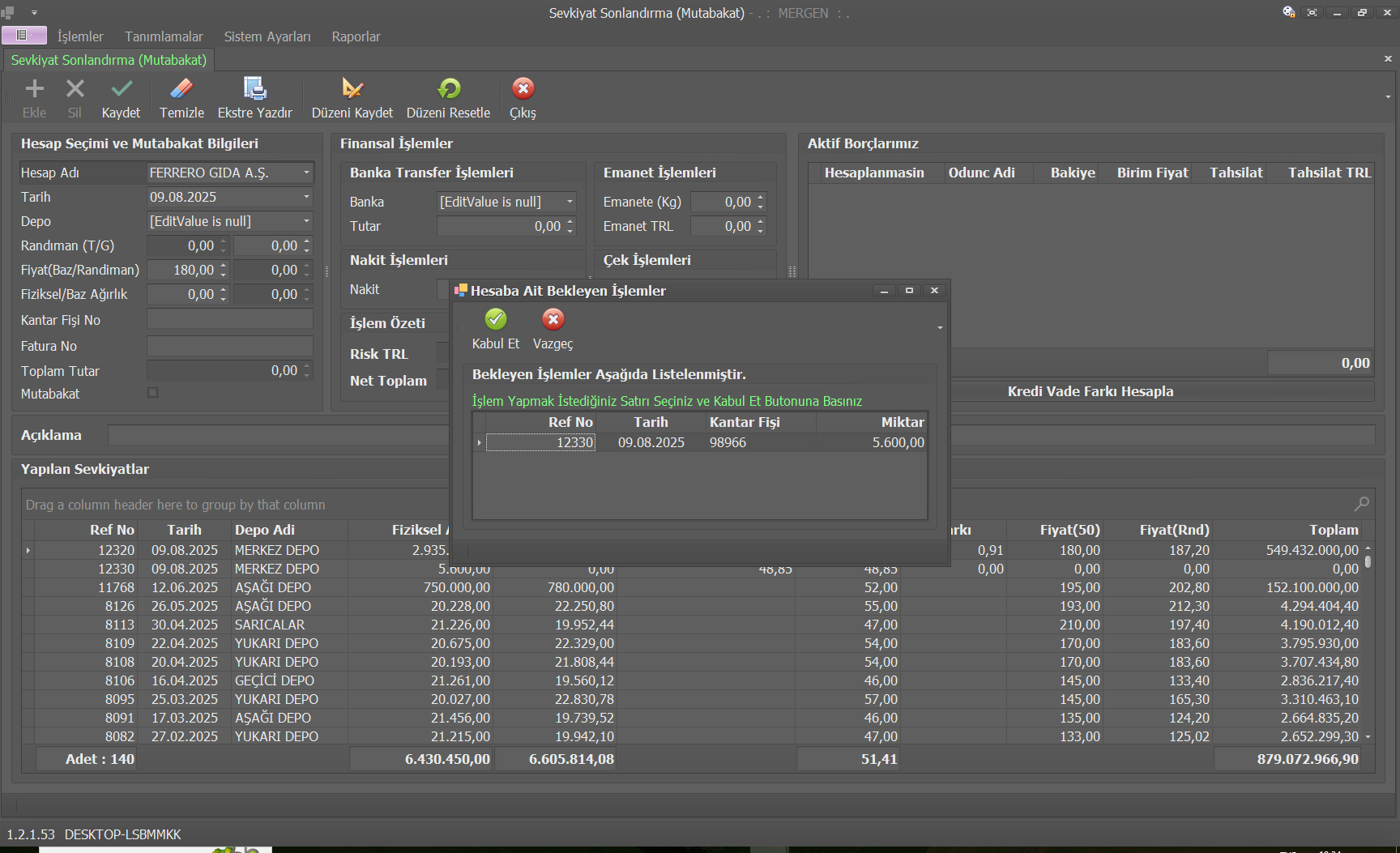Screen dimensions: 1400x853
Task: Expand the Depo dropdown
Action: [x=306, y=221]
